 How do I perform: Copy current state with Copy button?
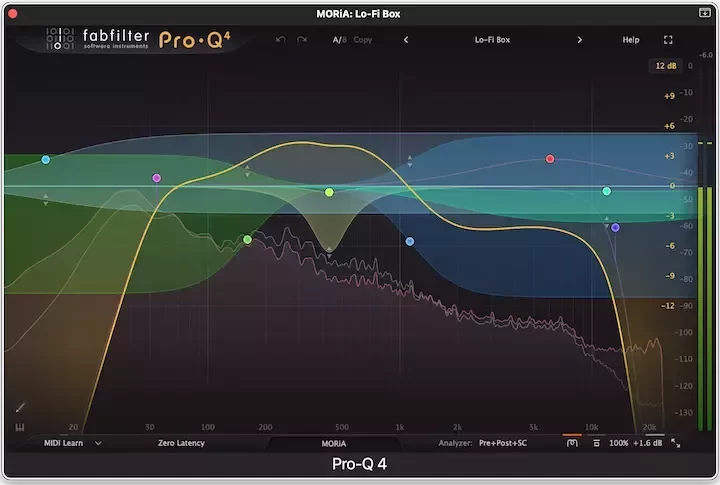pos(363,40)
